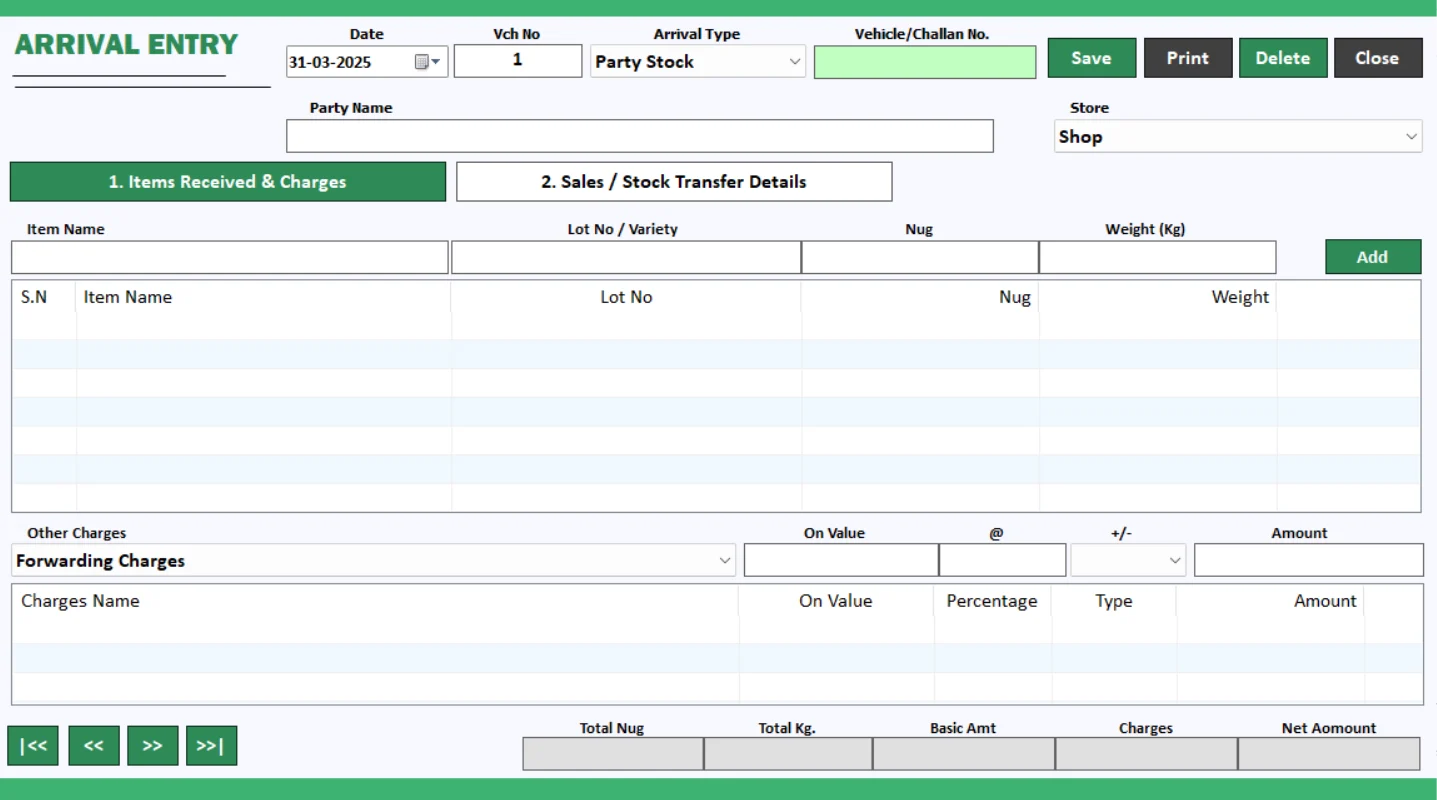Select the Basic Amt summary box
The width and height of the screenshot is (1437, 800).
coord(964,754)
